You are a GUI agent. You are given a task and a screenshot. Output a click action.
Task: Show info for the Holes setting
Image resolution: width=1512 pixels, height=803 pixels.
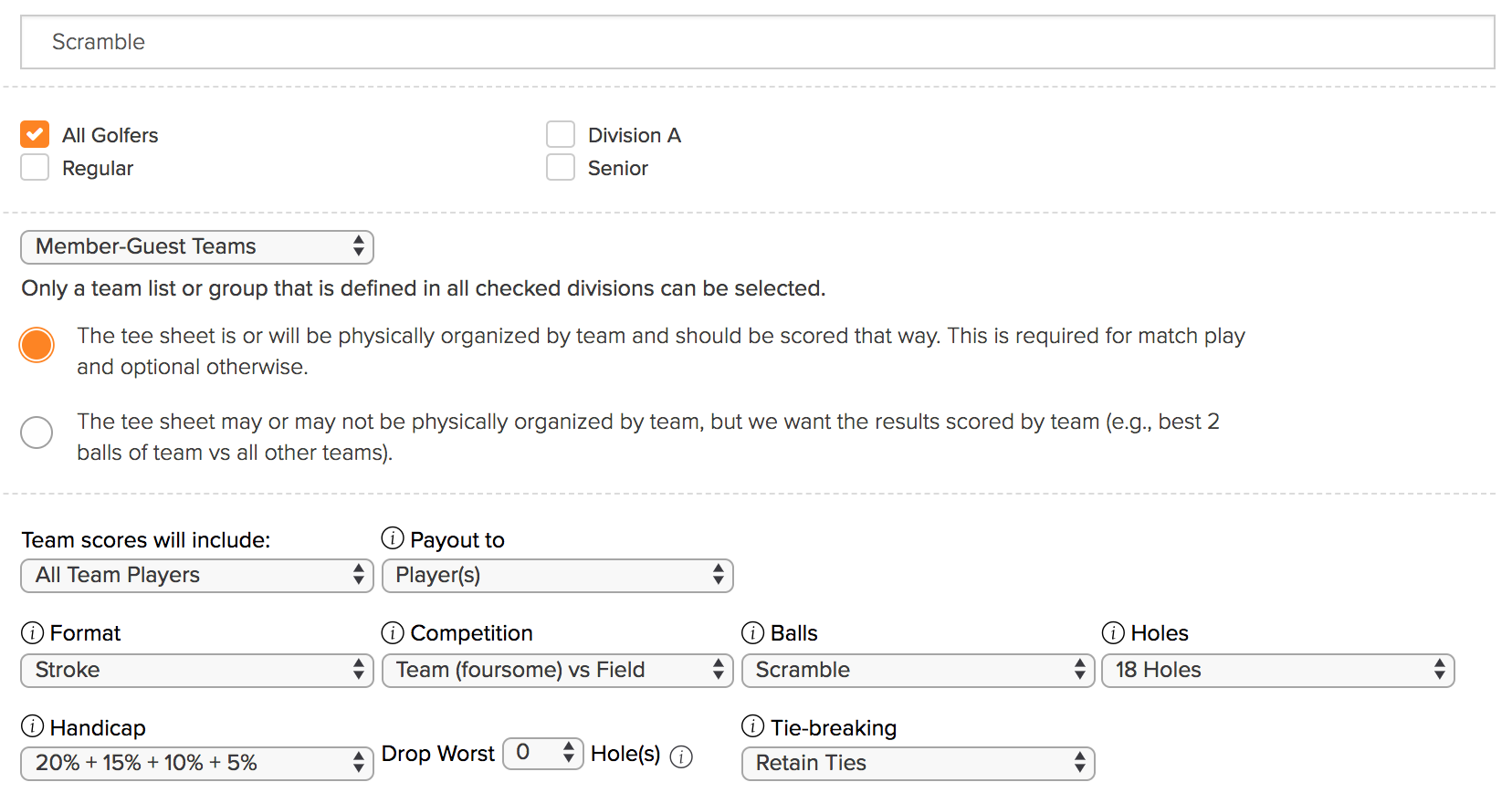pyautogui.click(x=1113, y=632)
